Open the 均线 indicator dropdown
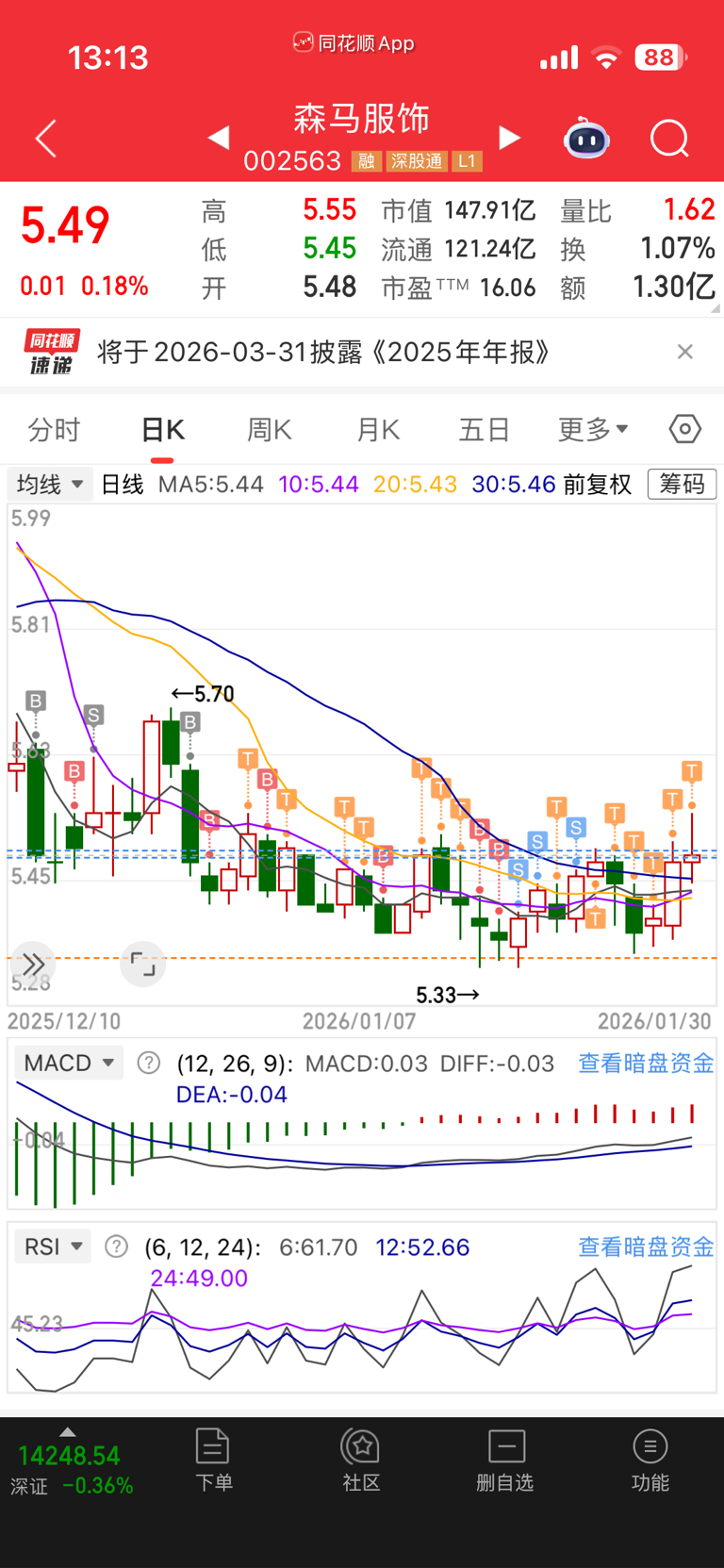This screenshot has width=724, height=1568. pos(50,485)
